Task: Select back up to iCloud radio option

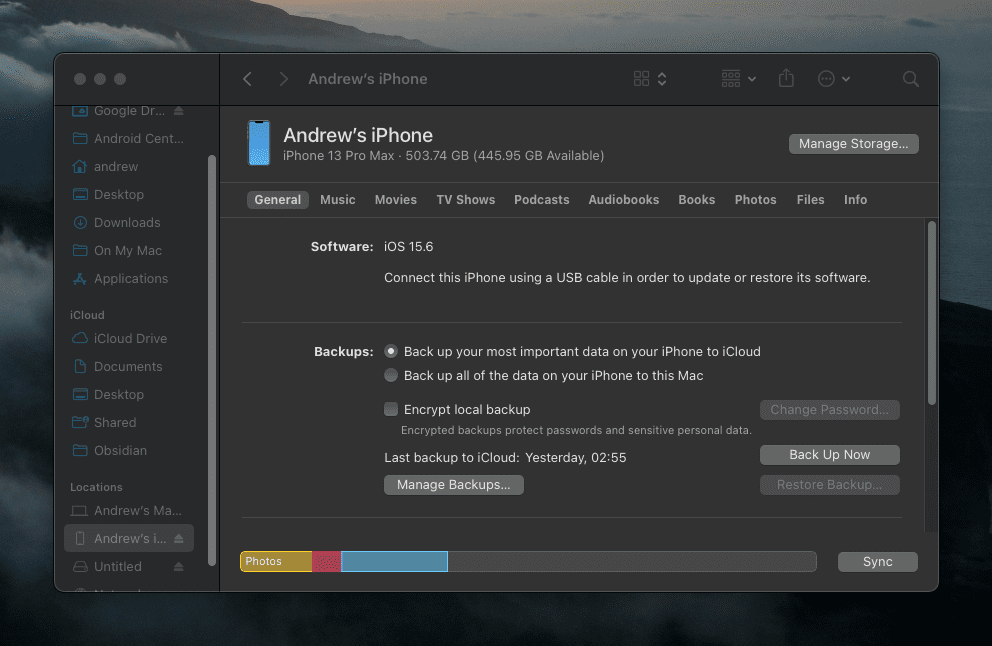Action: point(391,351)
